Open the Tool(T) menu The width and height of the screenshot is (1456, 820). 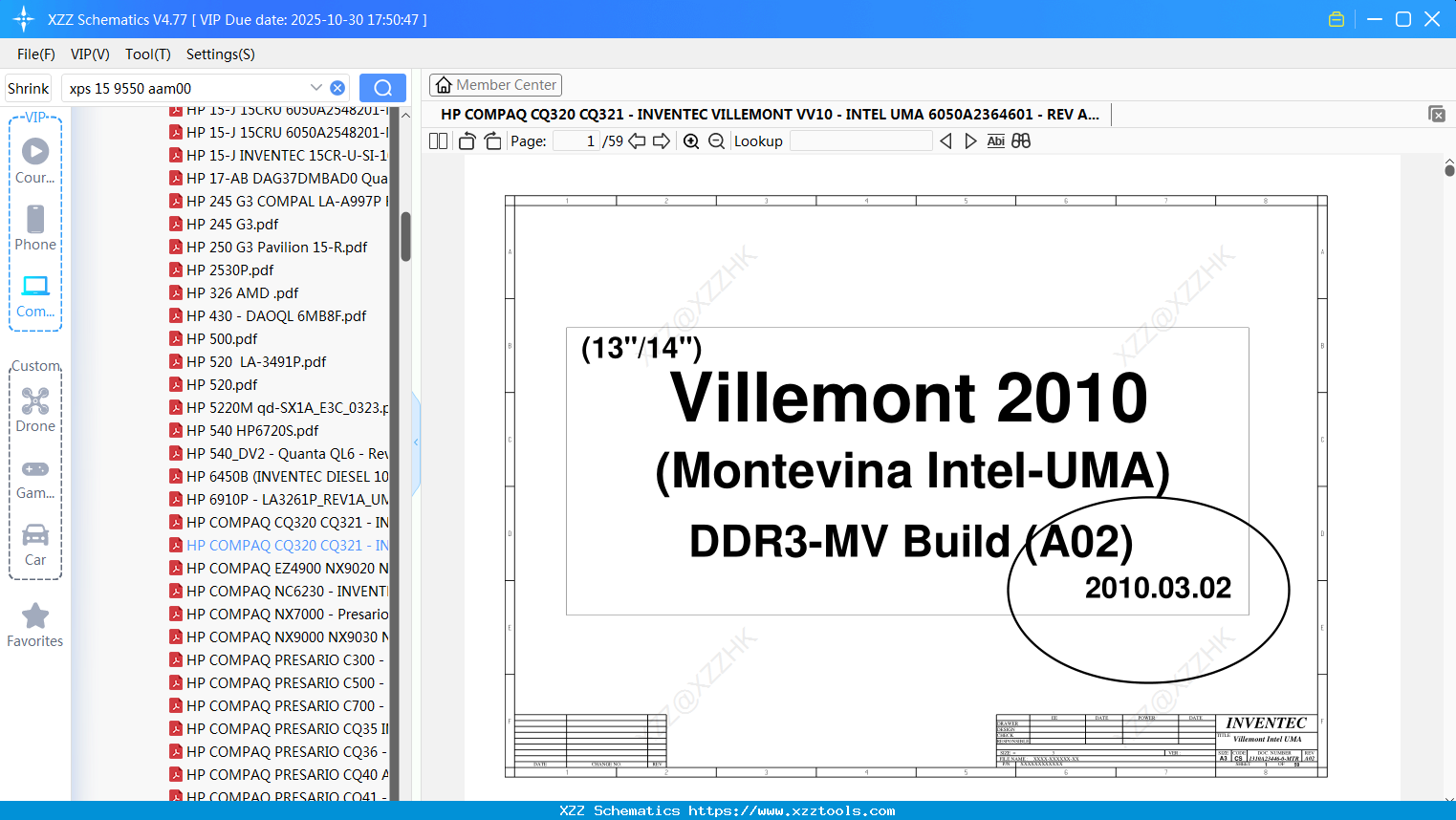(x=148, y=54)
